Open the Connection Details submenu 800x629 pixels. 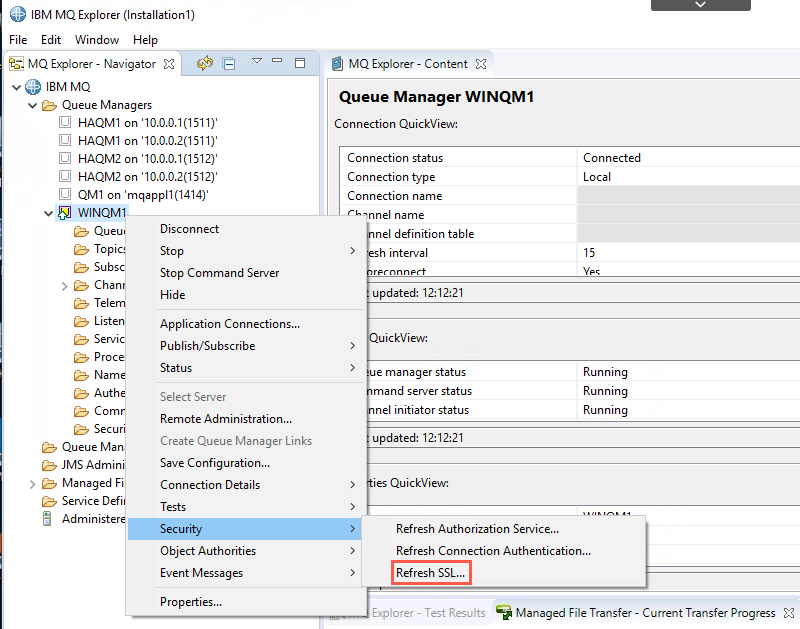[x=244, y=485]
